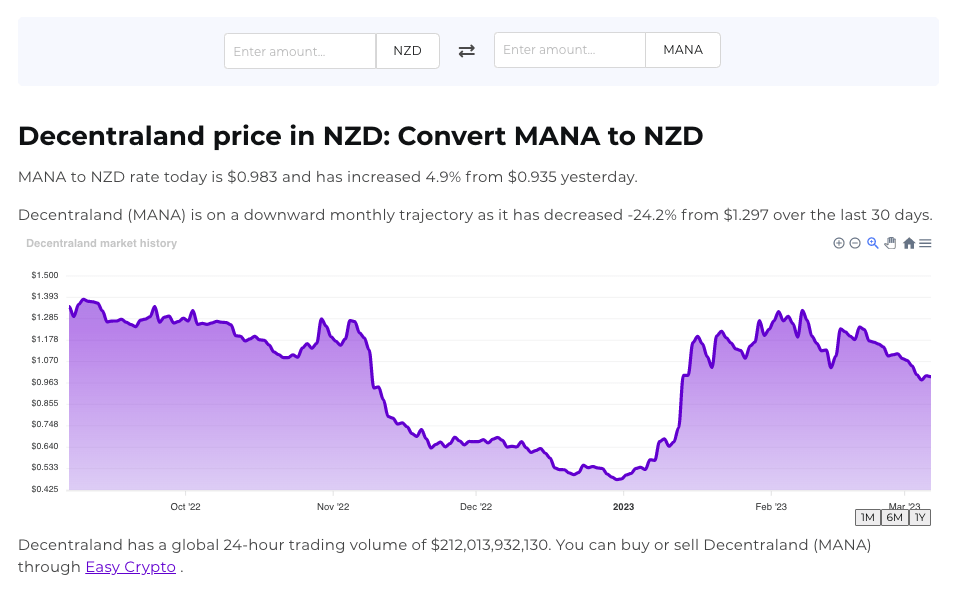Viewport: 959px width, 599px height.
Task: Click the Decentraland market history chart title
Action: (x=101, y=243)
